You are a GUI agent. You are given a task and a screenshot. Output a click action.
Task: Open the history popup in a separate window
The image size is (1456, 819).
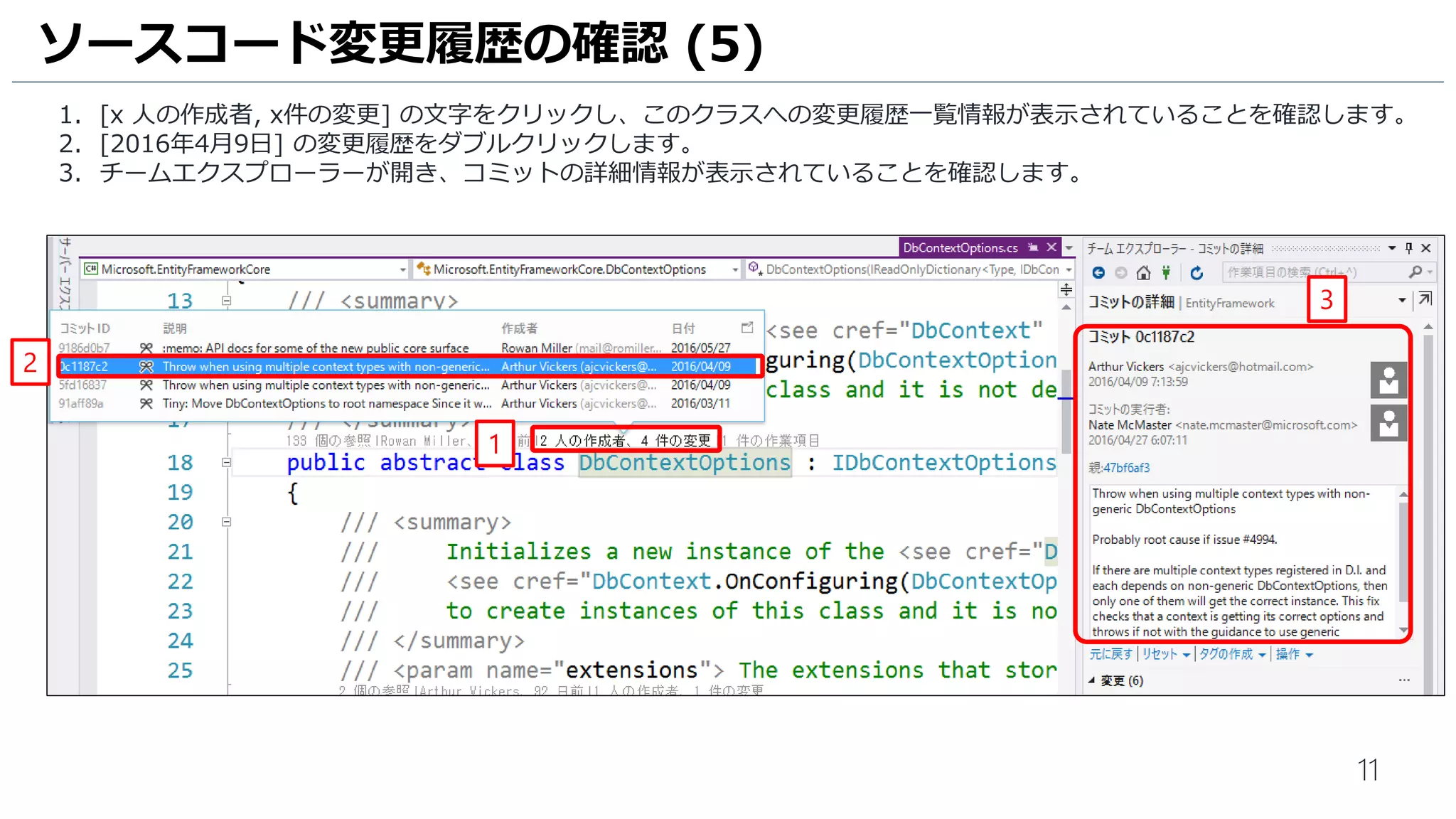point(746,327)
